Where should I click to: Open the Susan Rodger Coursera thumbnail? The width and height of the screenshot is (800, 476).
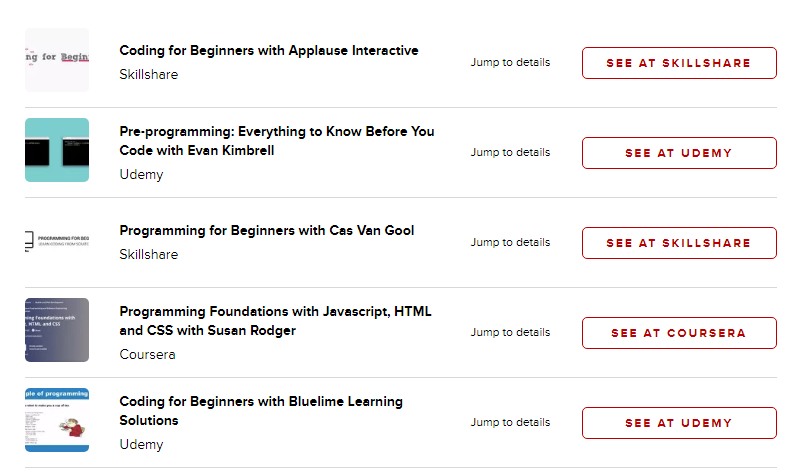pos(57,330)
